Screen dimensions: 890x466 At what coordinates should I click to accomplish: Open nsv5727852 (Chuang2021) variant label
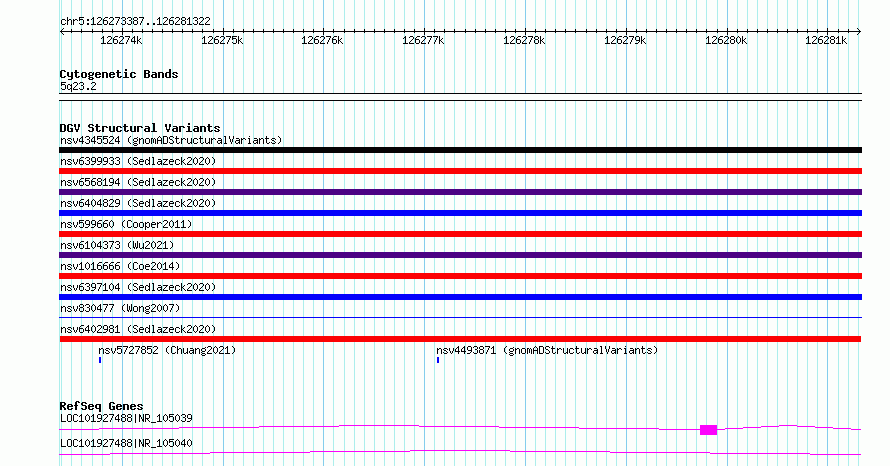point(167,350)
